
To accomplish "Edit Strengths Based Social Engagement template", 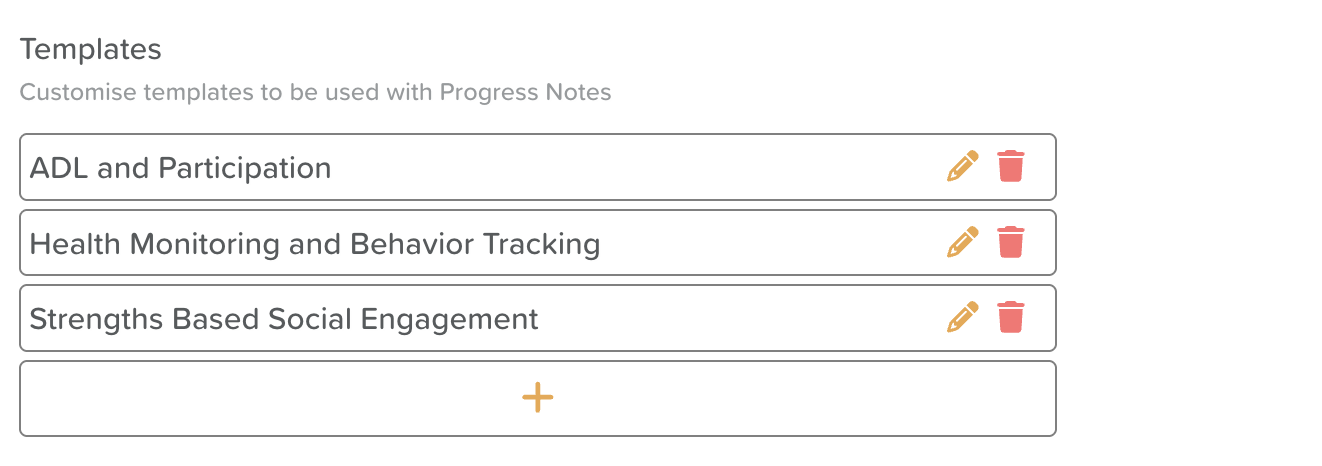I will pos(962,318).
